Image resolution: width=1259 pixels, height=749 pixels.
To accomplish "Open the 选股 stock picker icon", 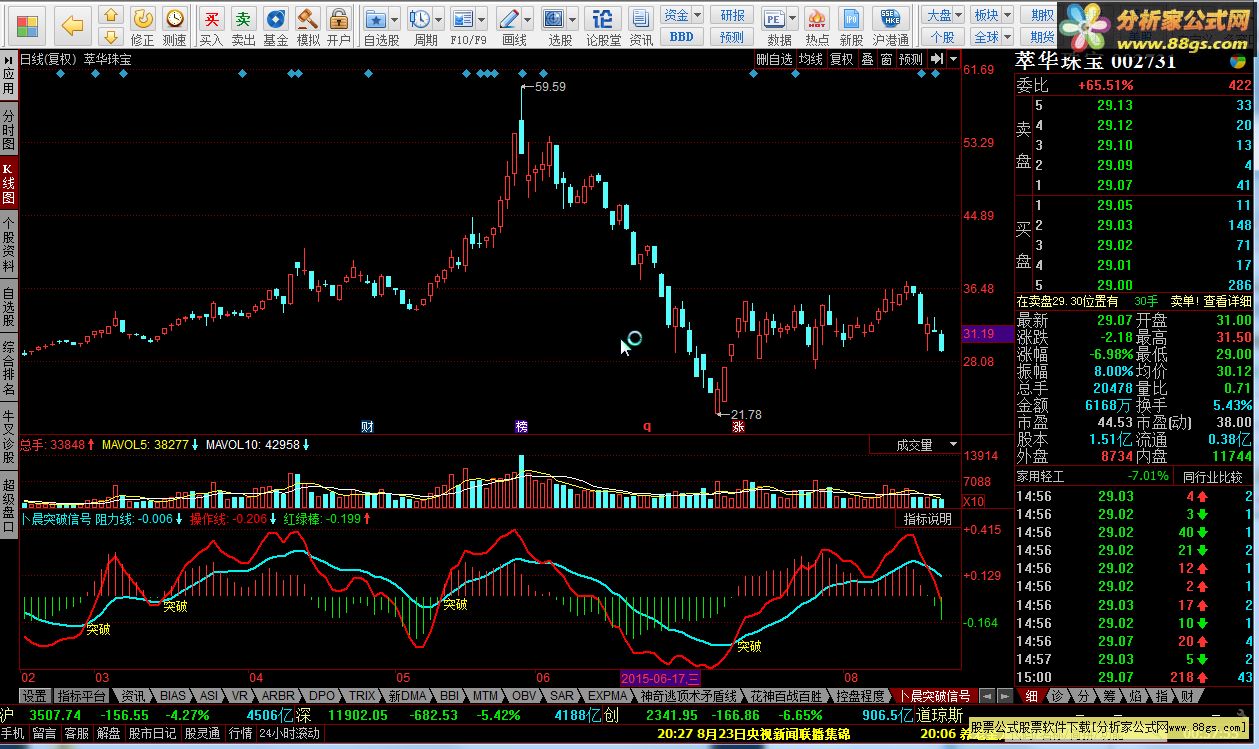I will [x=555, y=19].
